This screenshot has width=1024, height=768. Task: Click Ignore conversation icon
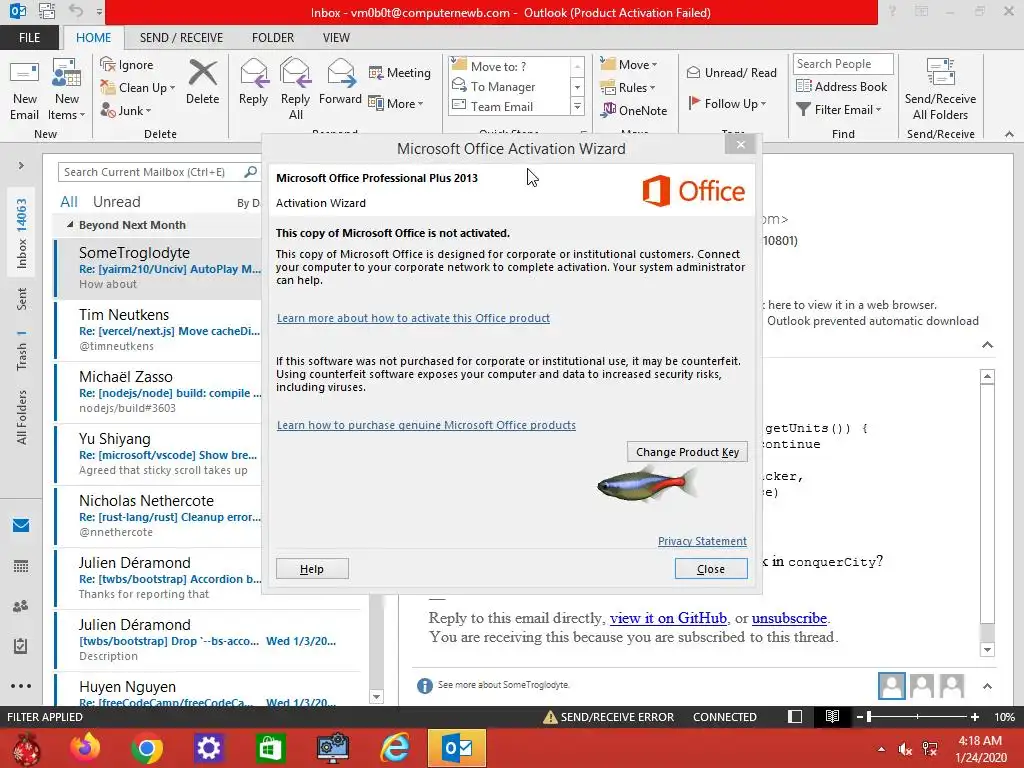coord(108,64)
